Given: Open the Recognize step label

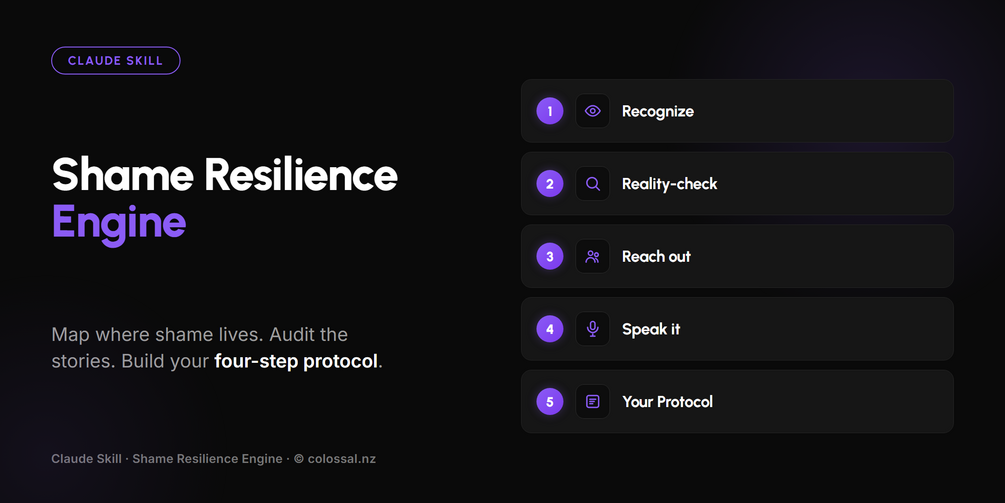Looking at the screenshot, I should tap(658, 111).
